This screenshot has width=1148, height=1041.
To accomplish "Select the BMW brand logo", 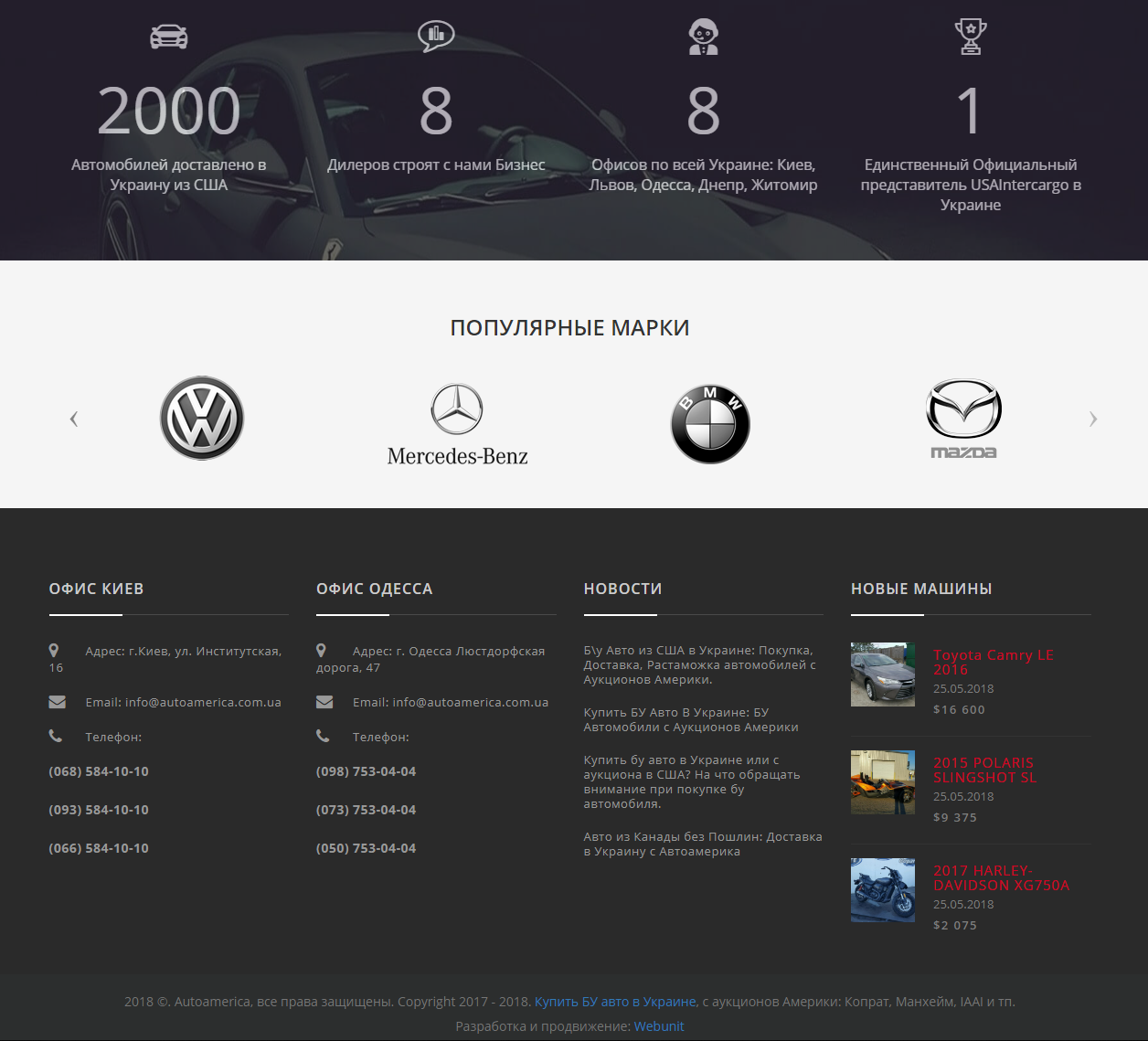I will tap(710, 424).
